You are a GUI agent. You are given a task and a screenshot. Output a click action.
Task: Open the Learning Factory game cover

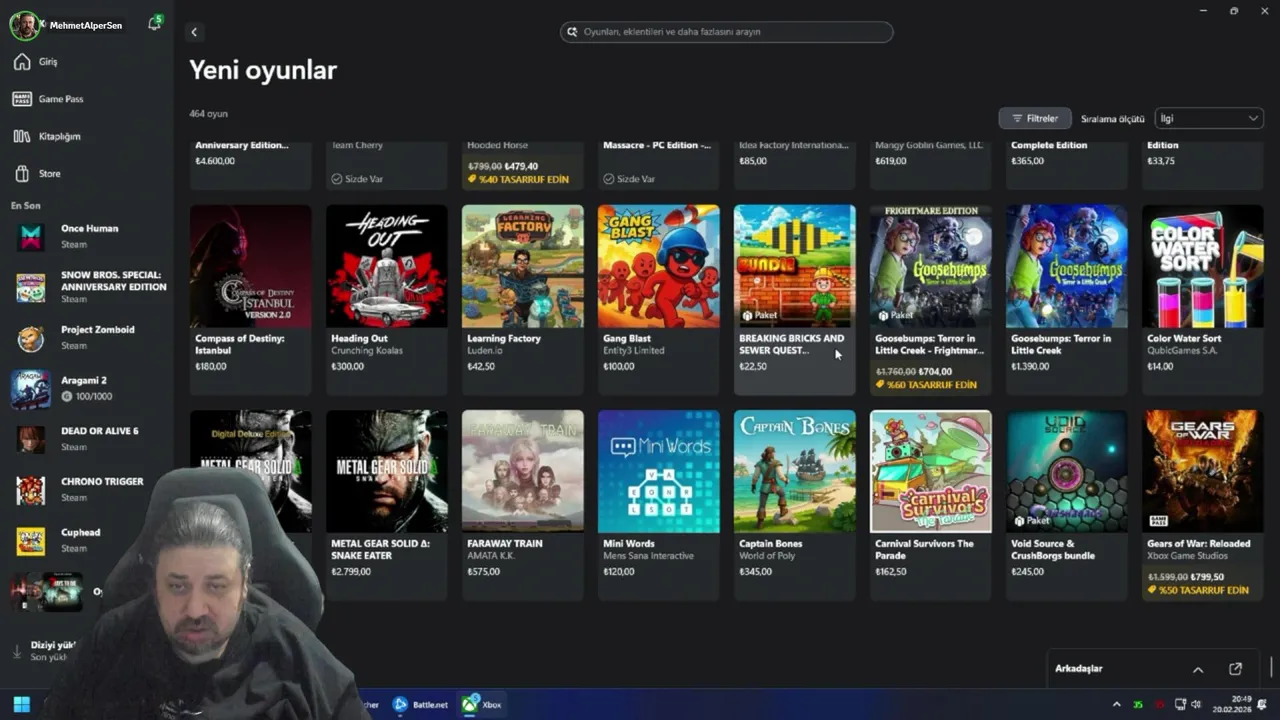[x=522, y=266]
